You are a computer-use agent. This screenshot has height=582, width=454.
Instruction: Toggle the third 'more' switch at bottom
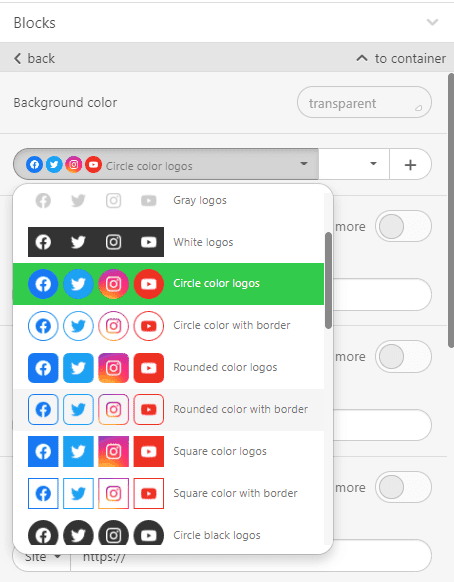tap(403, 487)
